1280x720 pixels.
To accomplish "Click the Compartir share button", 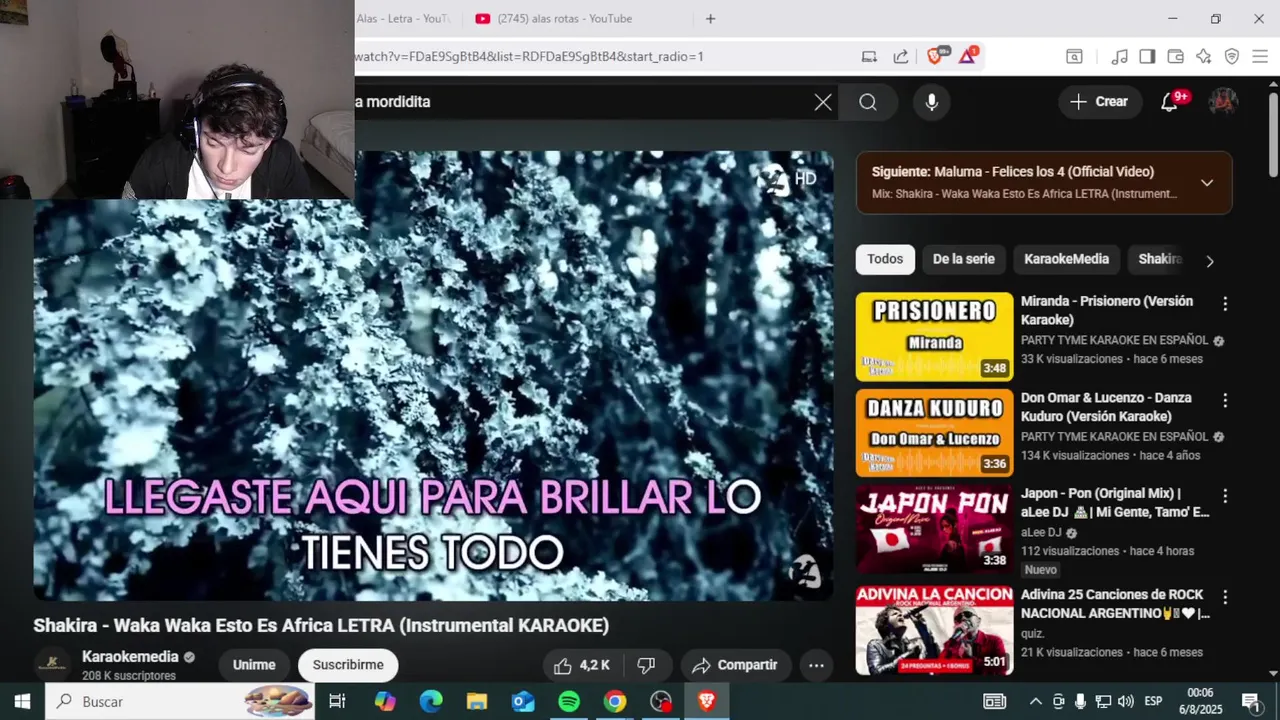I will coord(735,665).
